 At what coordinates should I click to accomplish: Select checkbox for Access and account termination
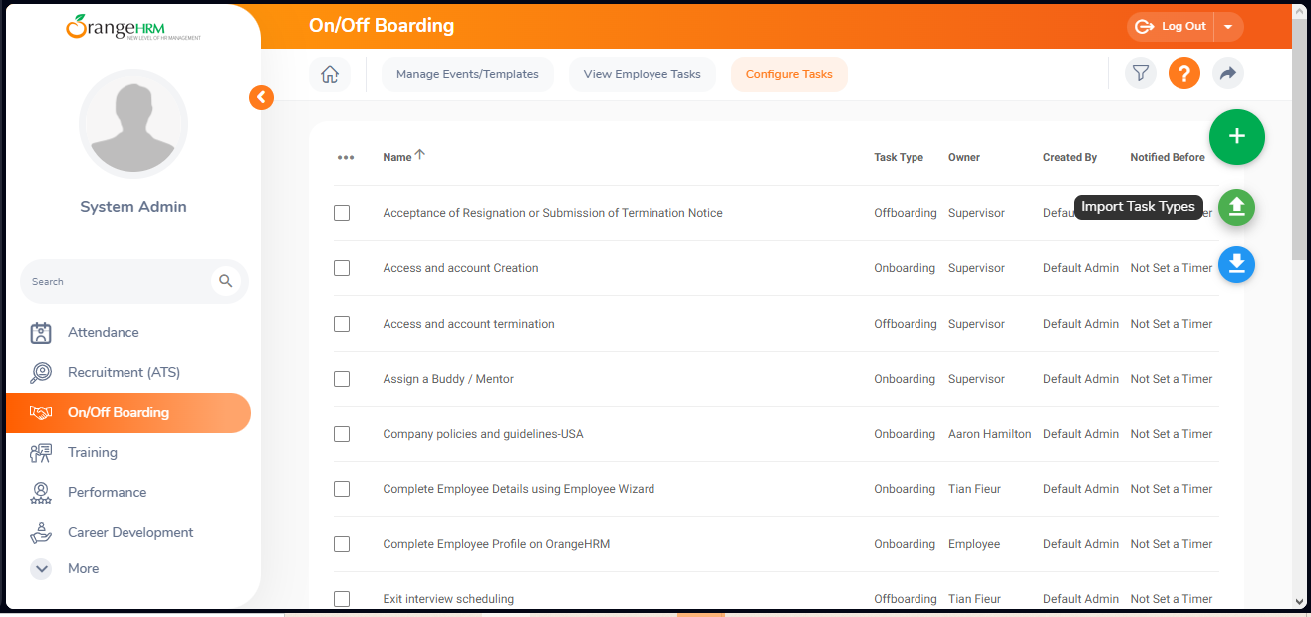342,324
